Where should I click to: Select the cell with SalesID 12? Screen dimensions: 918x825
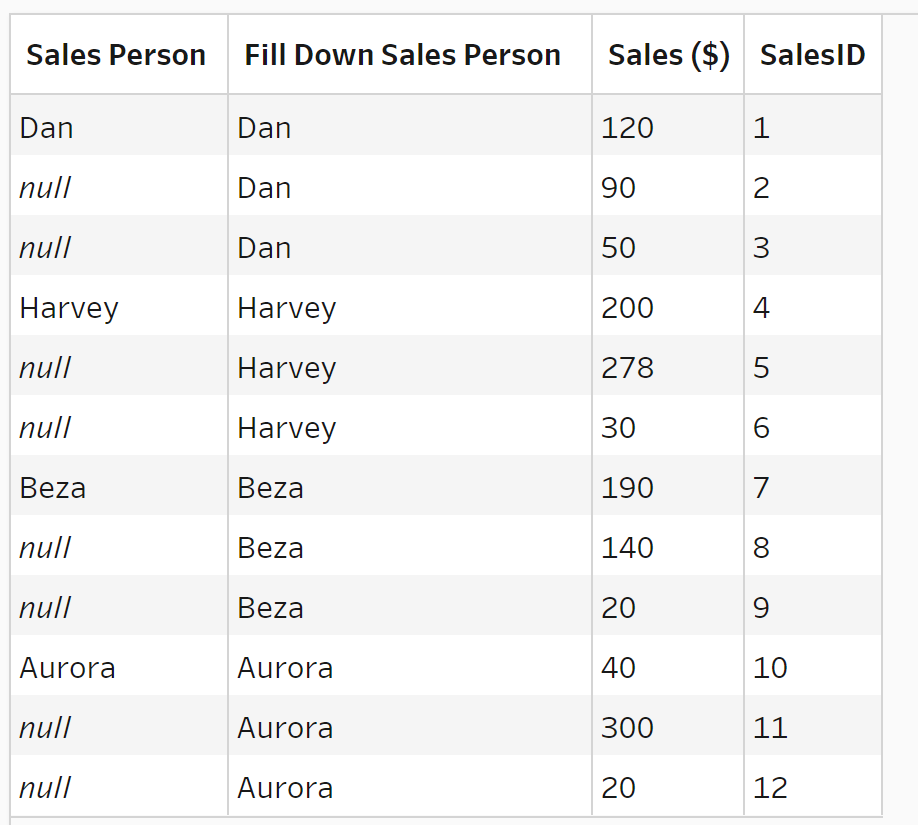click(771, 787)
